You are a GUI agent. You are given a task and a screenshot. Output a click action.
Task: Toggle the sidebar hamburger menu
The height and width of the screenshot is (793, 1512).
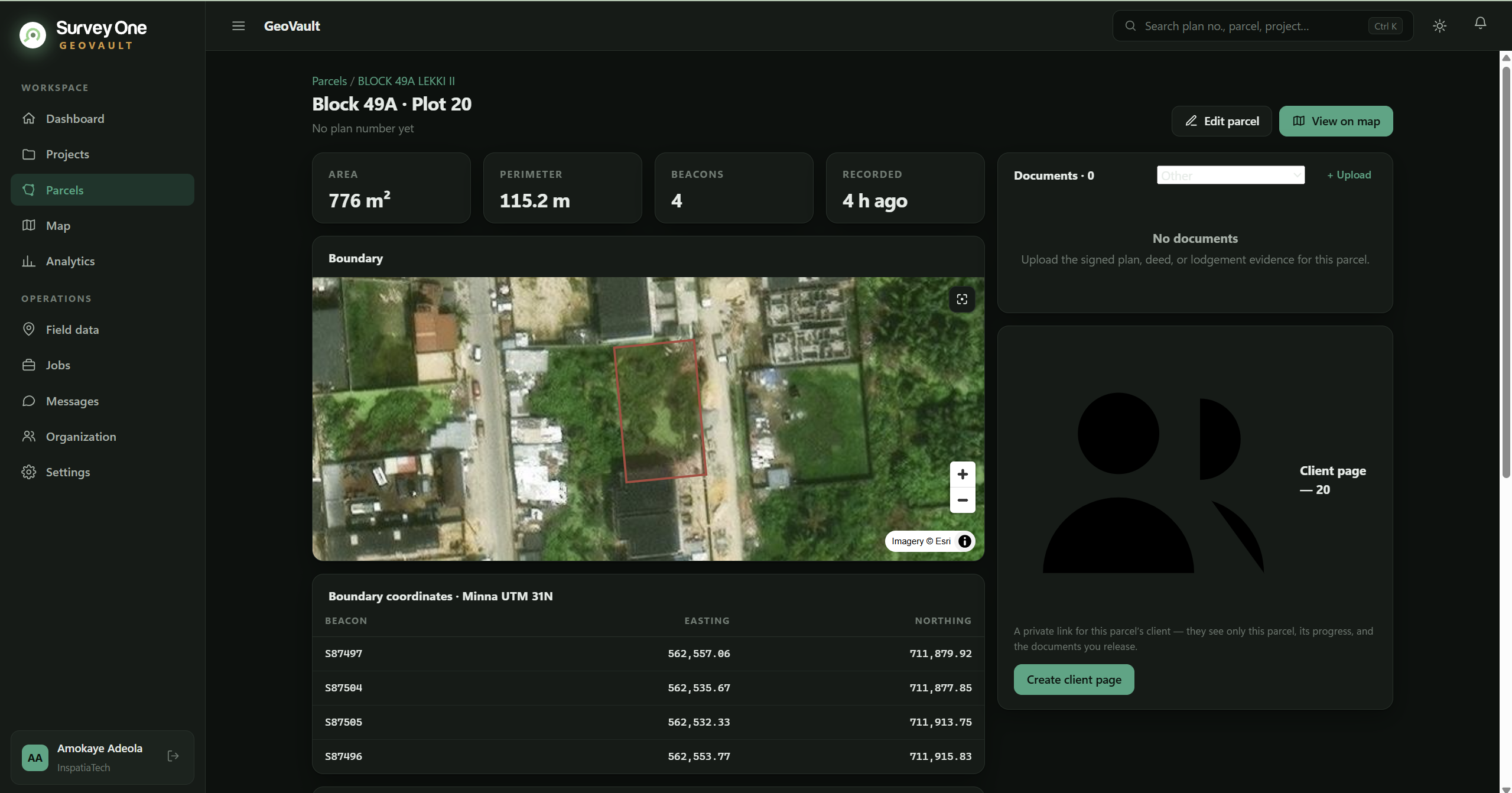pyautogui.click(x=238, y=26)
